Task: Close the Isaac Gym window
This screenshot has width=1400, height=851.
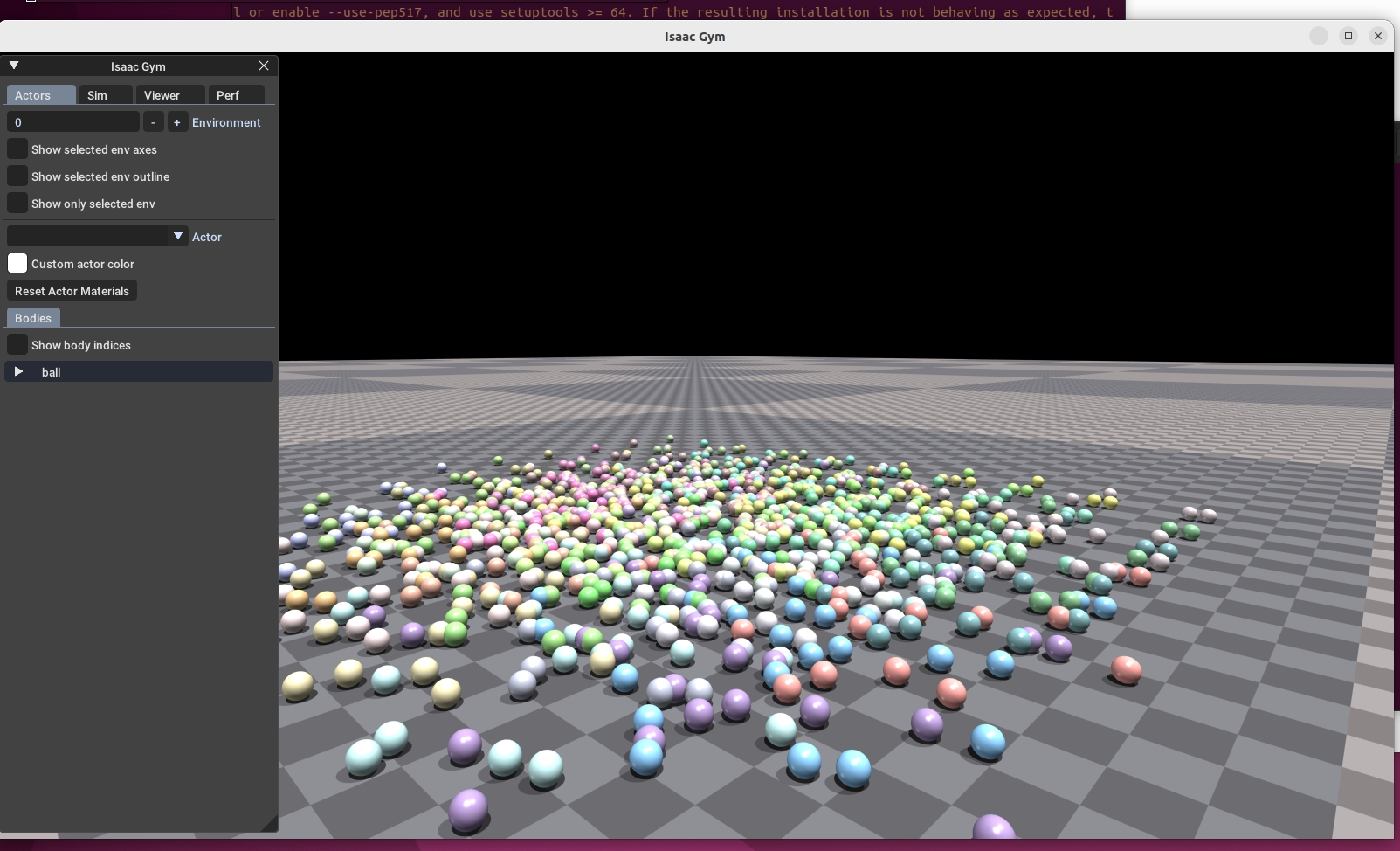Action: (1378, 36)
